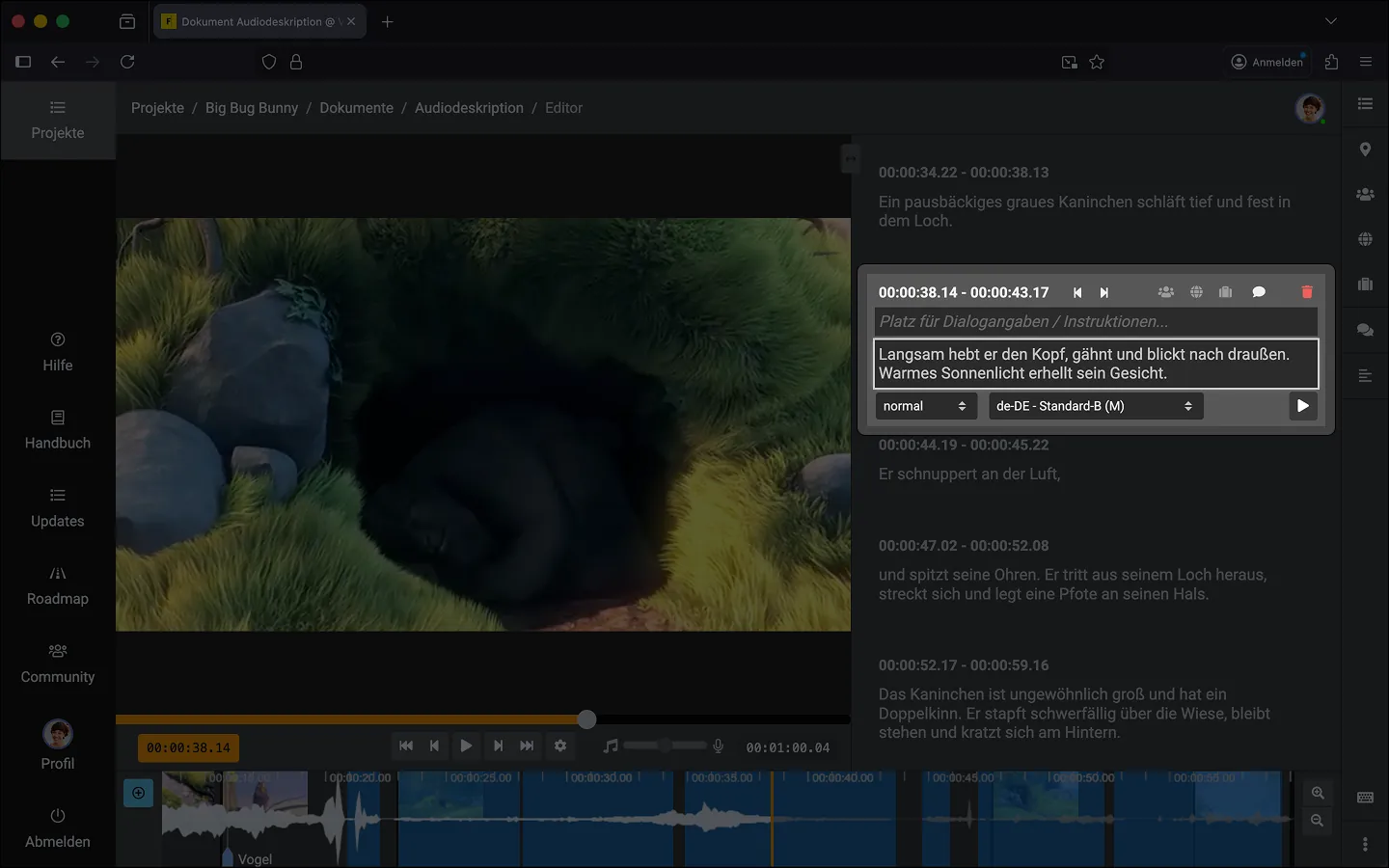Adjust the music/voice audio balance slider

coord(665,746)
